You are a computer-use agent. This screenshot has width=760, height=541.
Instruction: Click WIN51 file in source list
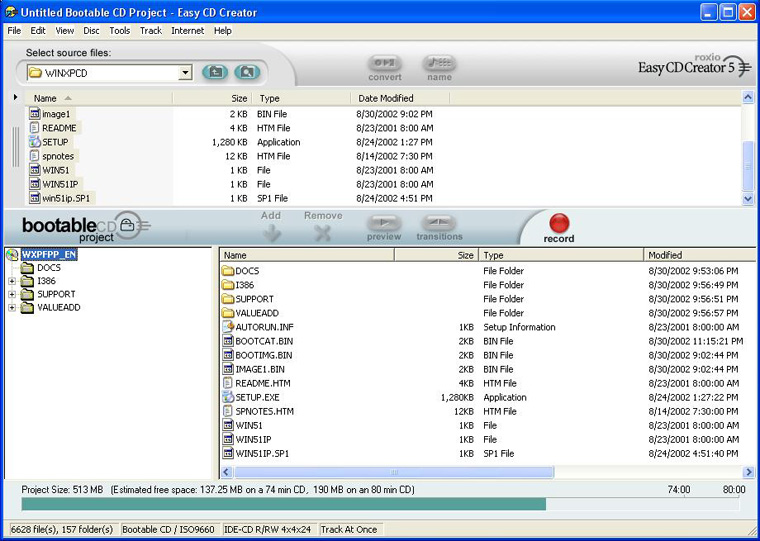[x=56, y=170]
